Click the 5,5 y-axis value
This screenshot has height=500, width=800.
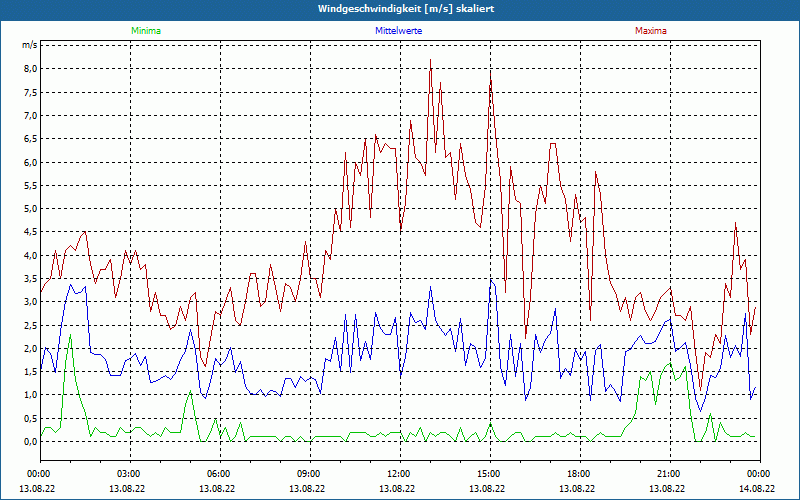click(31, 186)
